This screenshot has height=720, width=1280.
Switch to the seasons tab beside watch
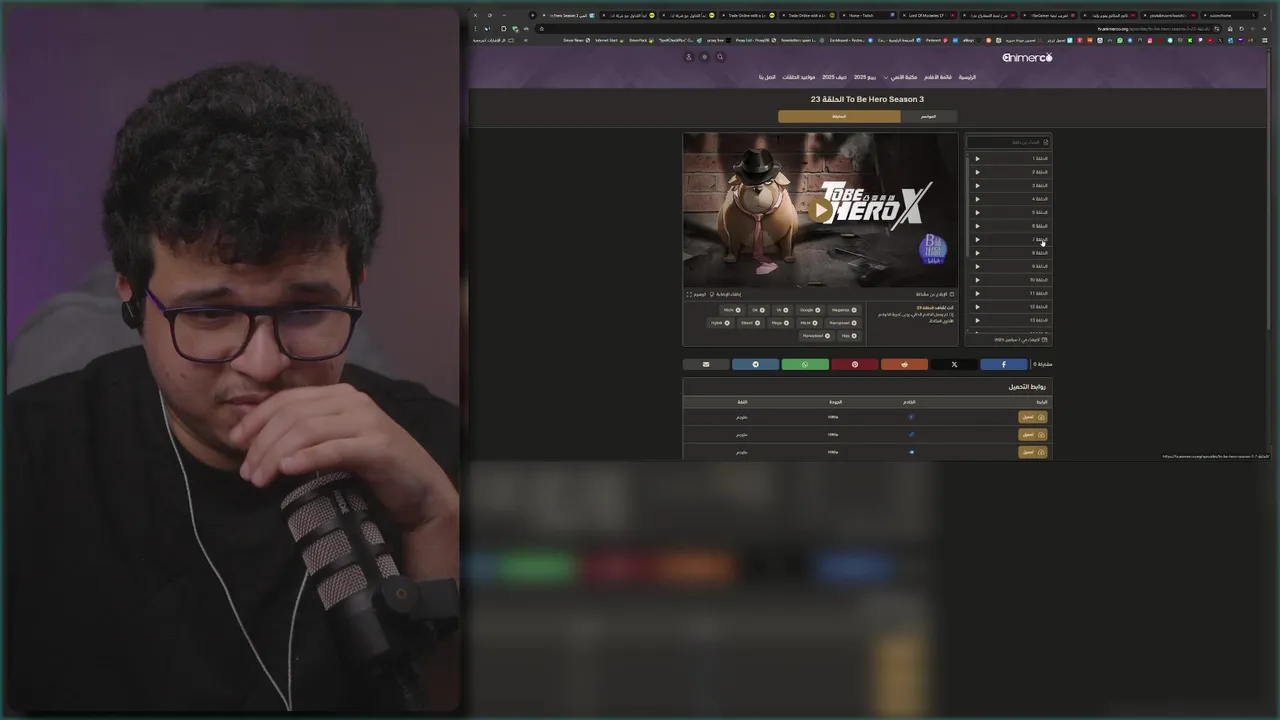coord(929,116)
